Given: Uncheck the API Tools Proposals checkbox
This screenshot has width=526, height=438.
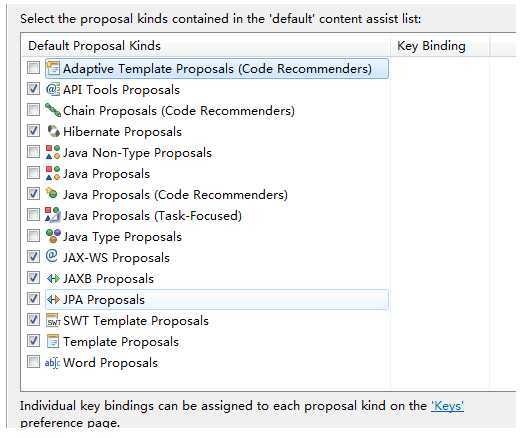Looking at the screenshot, I should pyautogui.click(x=33, y=89).
